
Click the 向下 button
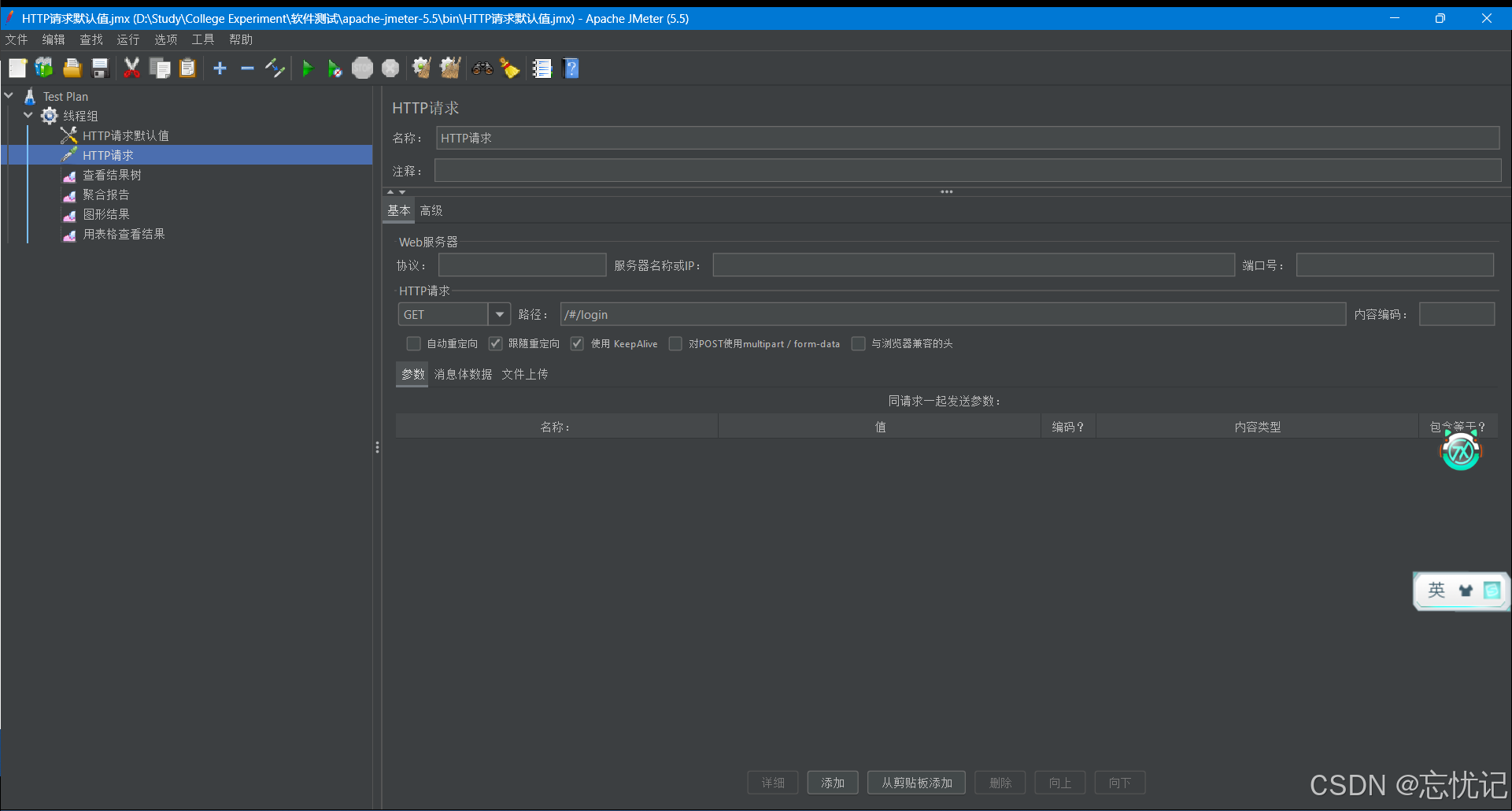pyautogui.click(x=1120, y=783)
